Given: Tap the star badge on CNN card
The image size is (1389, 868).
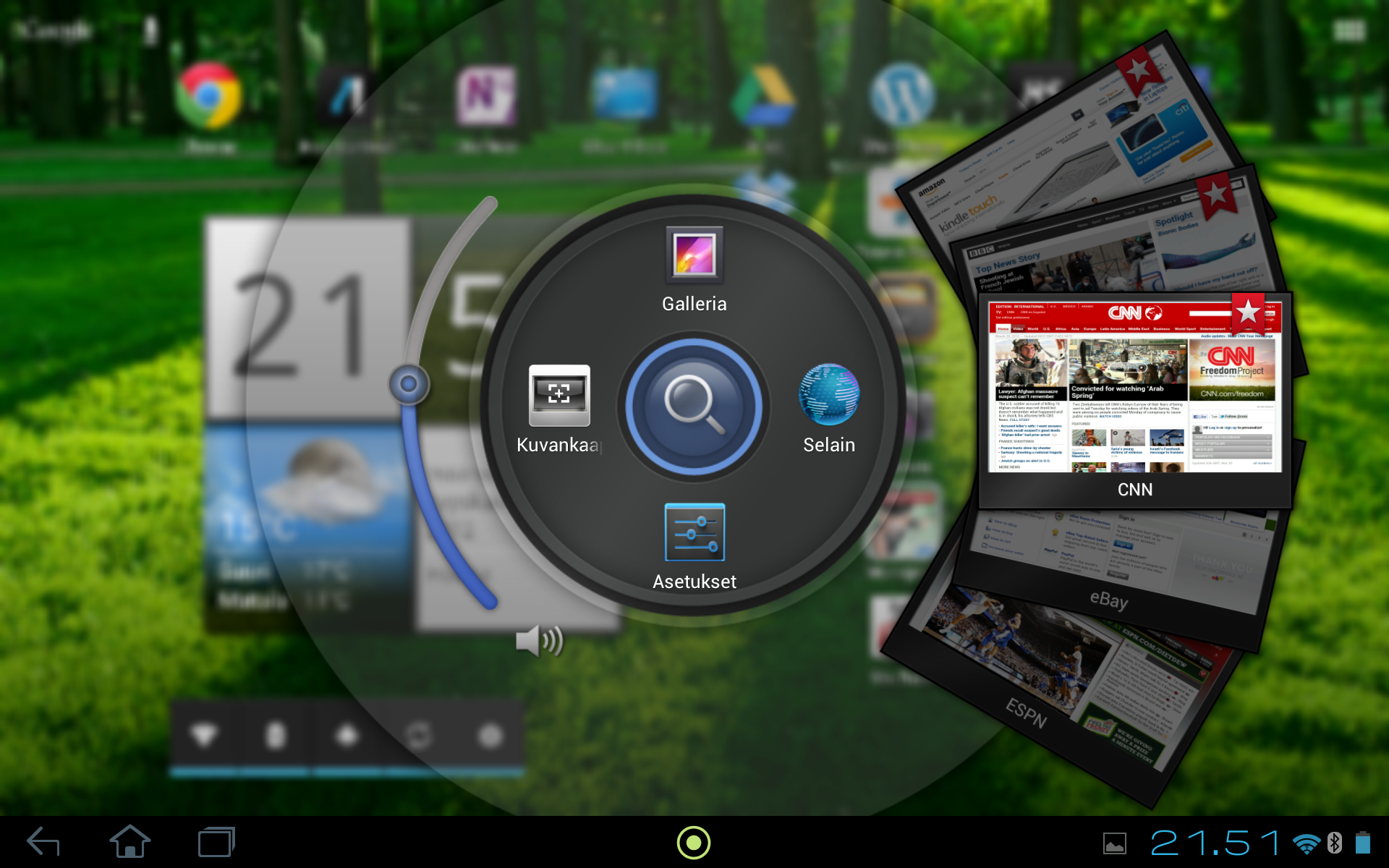Looking at the screenshot, I should [x=1248, y=312].
